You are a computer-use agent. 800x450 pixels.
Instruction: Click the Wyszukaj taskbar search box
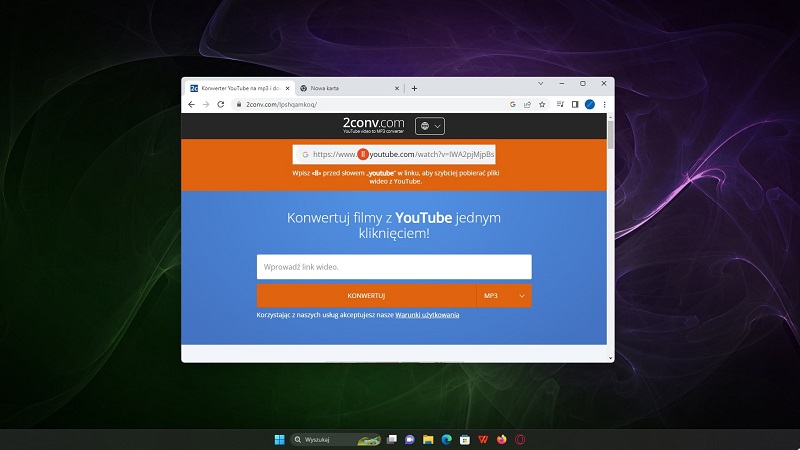[336, 439]
